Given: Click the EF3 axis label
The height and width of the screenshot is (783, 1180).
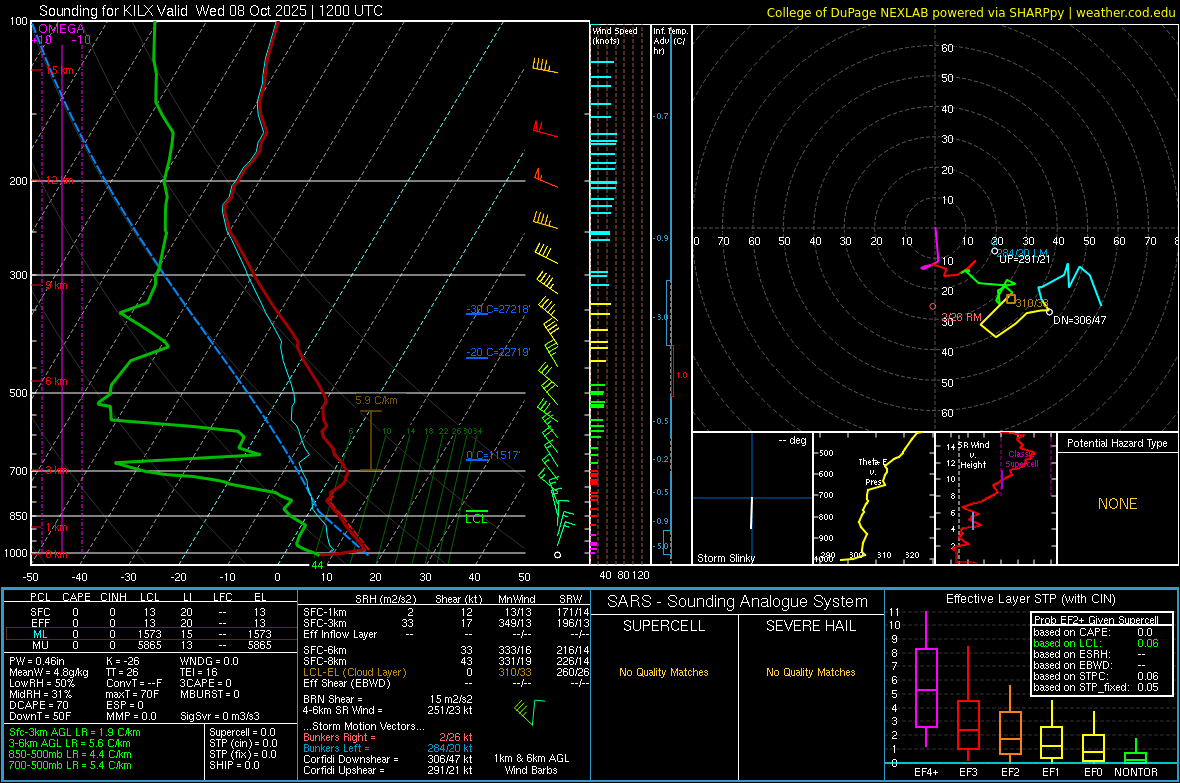Looking at the screenshot, I should click(969, 772).
